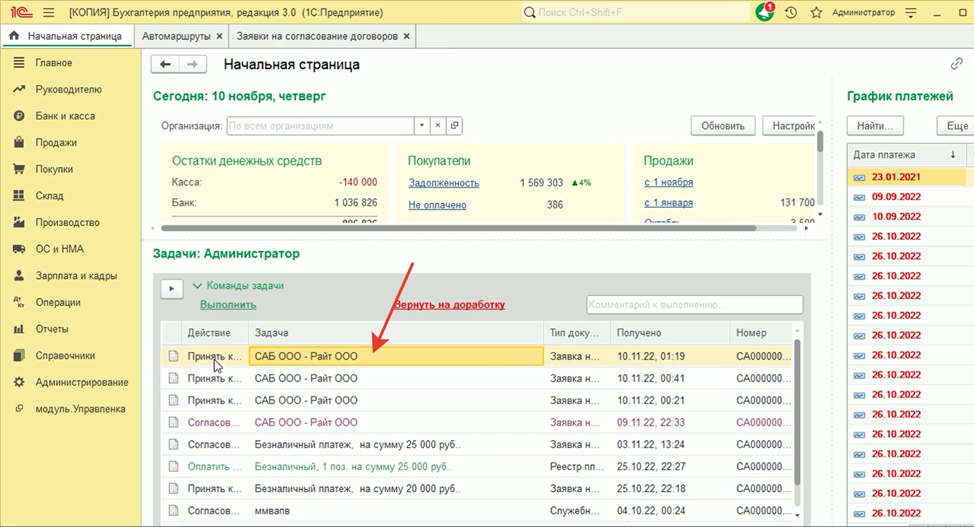Select payment row dated 09.09.2022
This screenshot has width=974, height=527.
click(911, 197)
